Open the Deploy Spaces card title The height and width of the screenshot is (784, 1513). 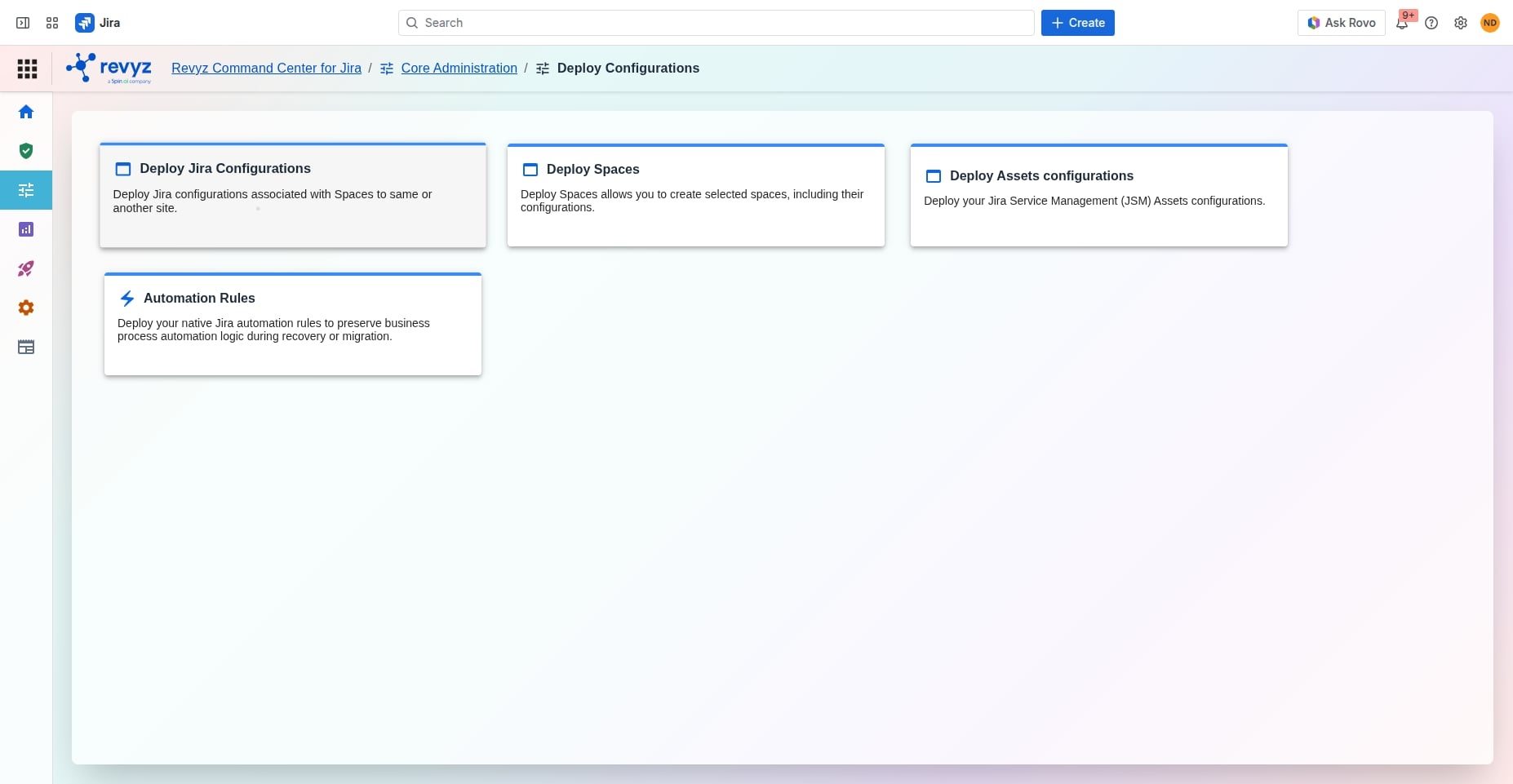click(593, 170)
